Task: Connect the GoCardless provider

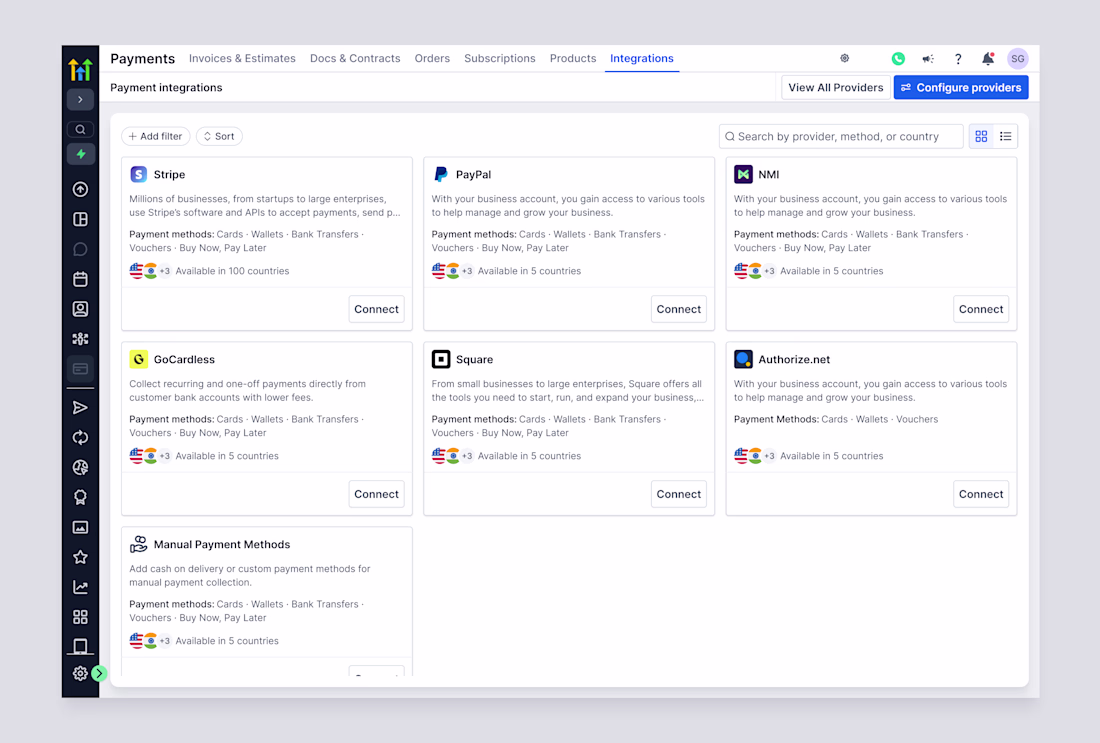Action: (x=377, y=495)
